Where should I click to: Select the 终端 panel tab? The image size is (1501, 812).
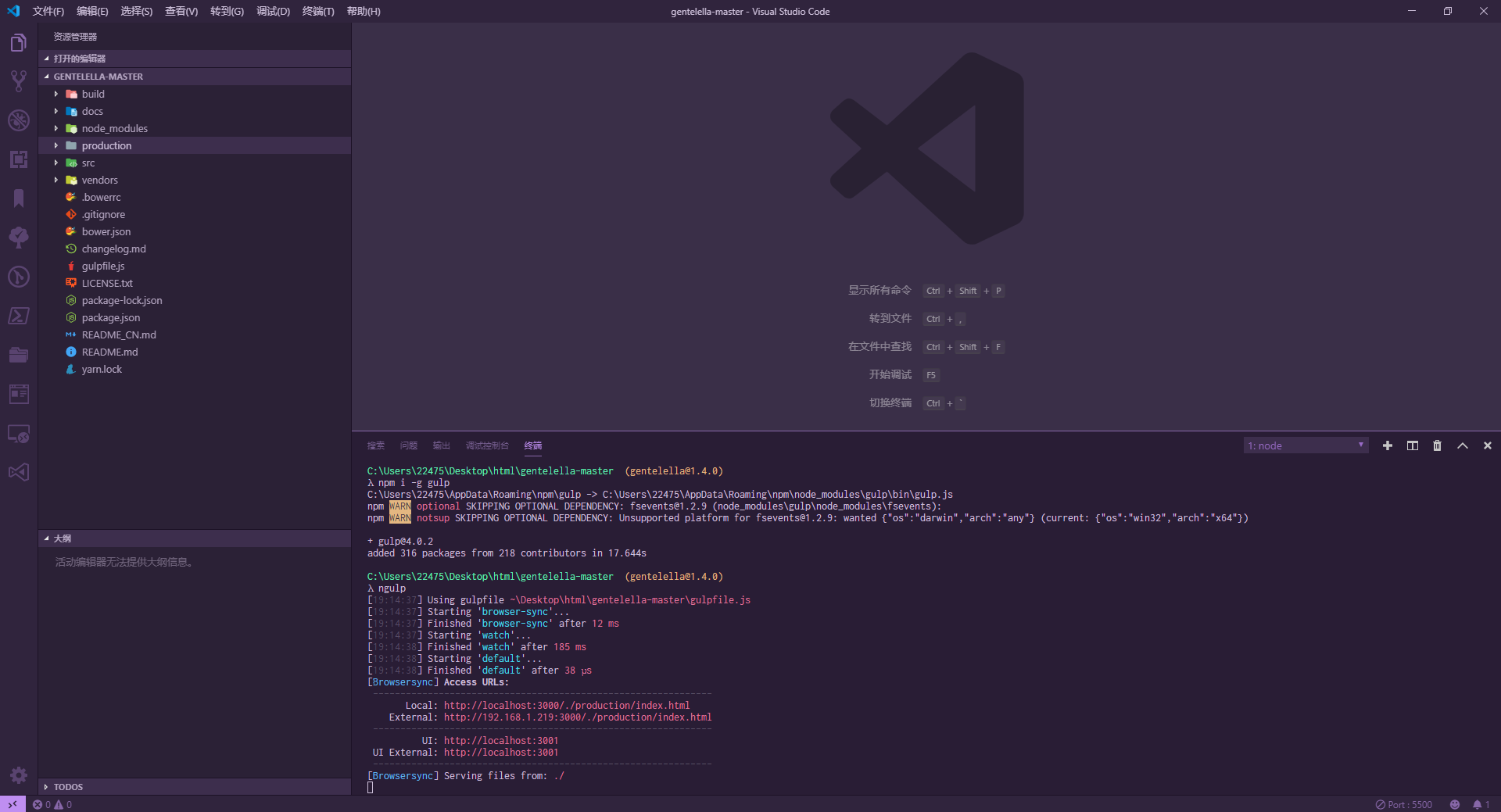point(533,445)
